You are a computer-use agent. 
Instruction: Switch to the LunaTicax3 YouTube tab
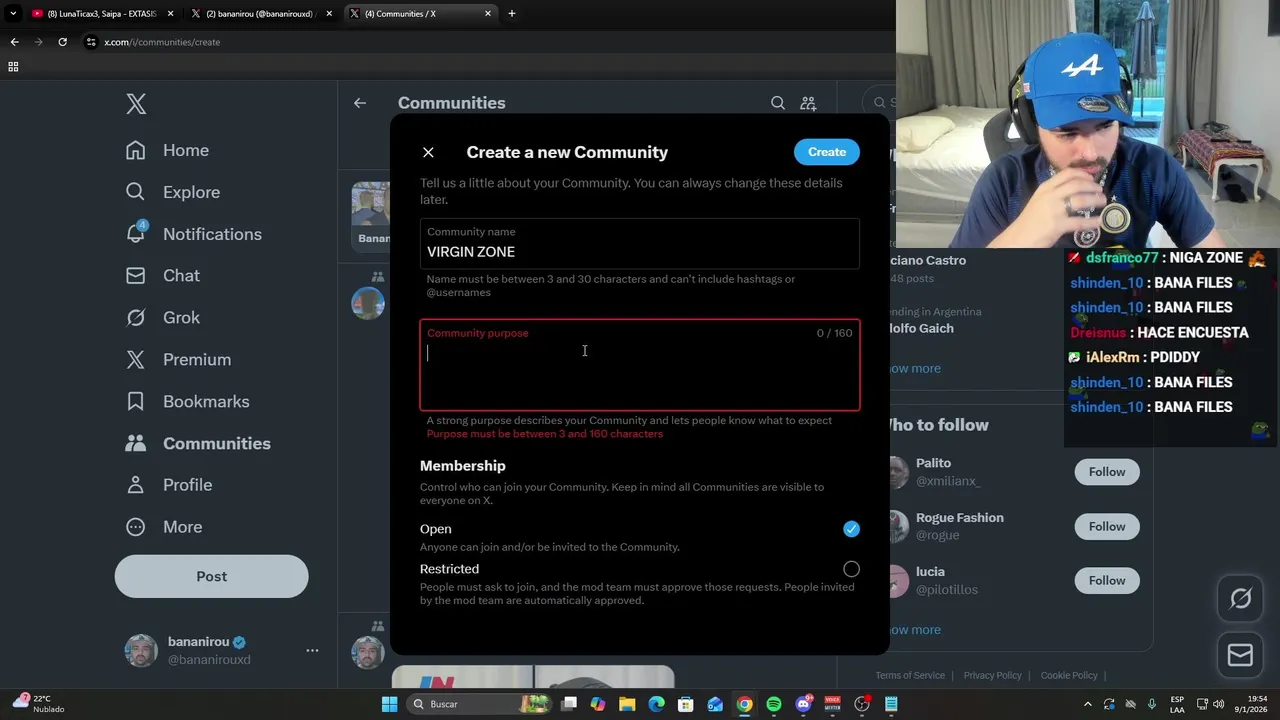coord(101,14)
